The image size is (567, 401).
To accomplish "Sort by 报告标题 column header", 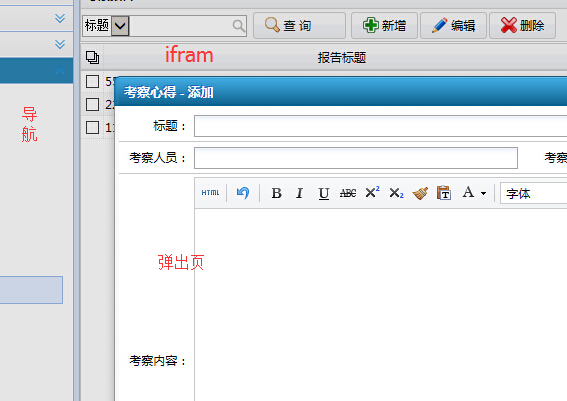I will tap(342, 57).
